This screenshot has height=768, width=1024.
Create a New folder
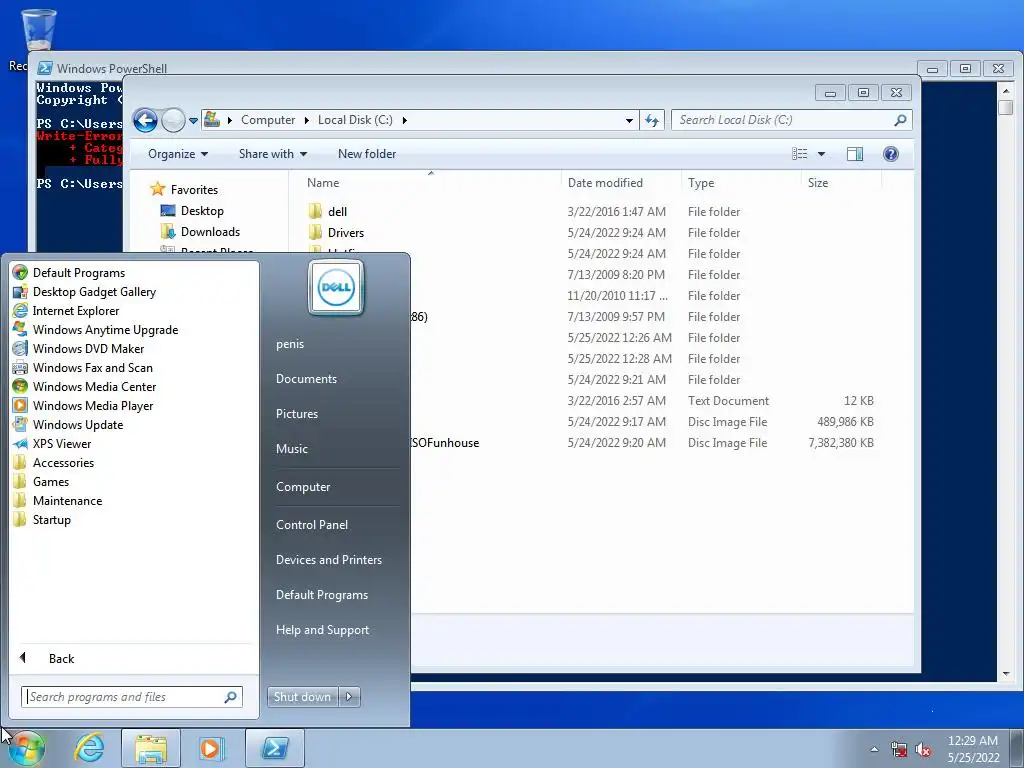[x=366, y=154]
